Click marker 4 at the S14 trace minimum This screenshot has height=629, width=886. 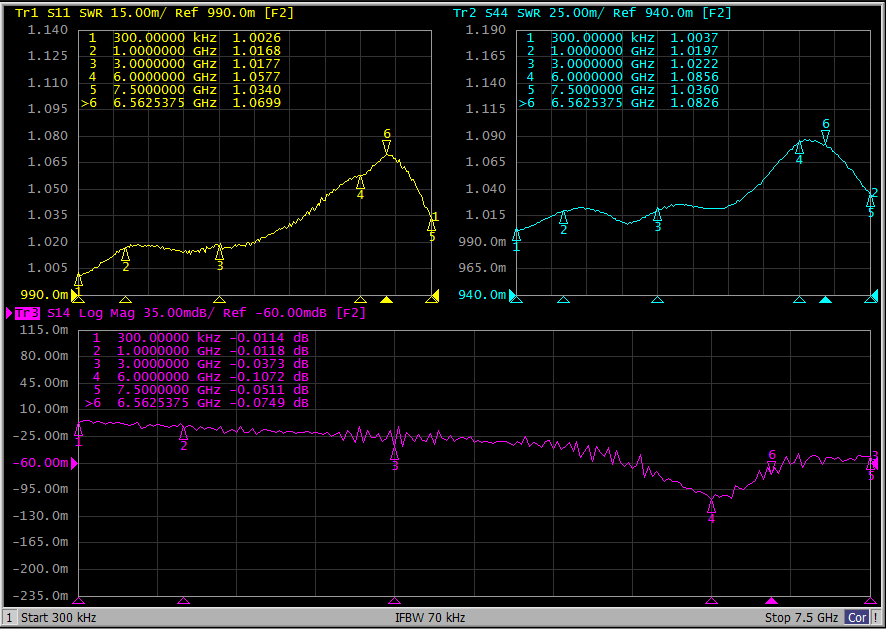pos(711,504)
